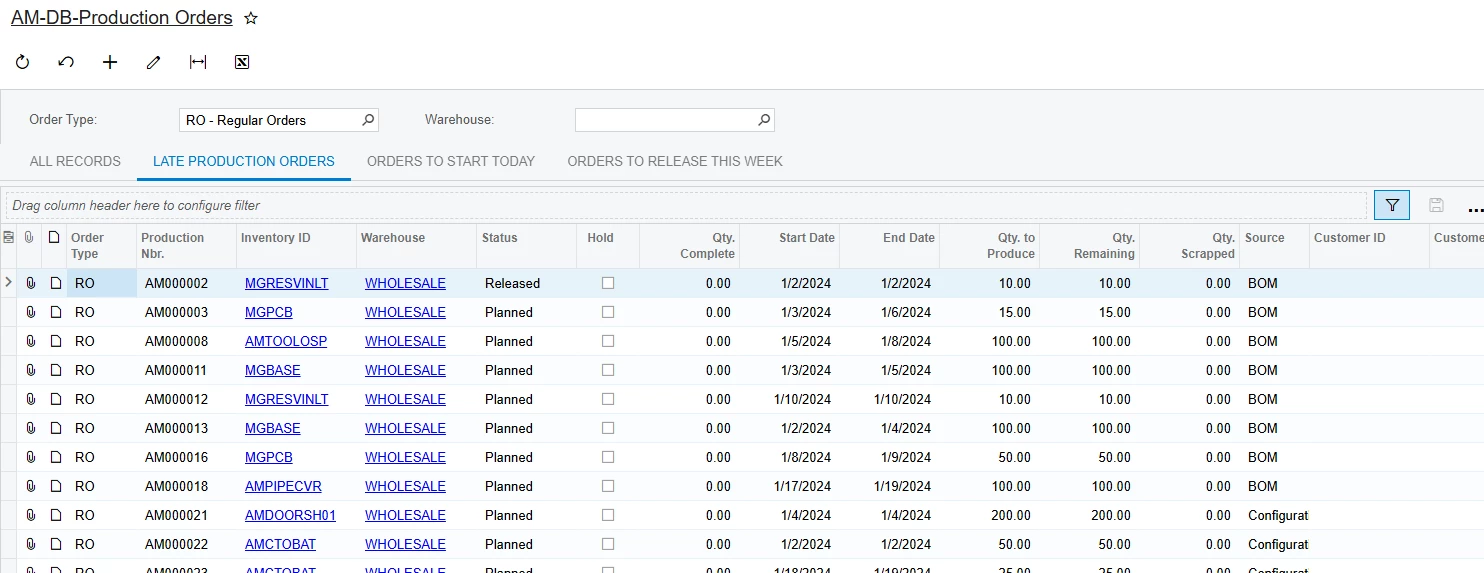The image size is (1484, 573).
Task: Open attachments for order AM000018
Action: [x=30, y=486]
